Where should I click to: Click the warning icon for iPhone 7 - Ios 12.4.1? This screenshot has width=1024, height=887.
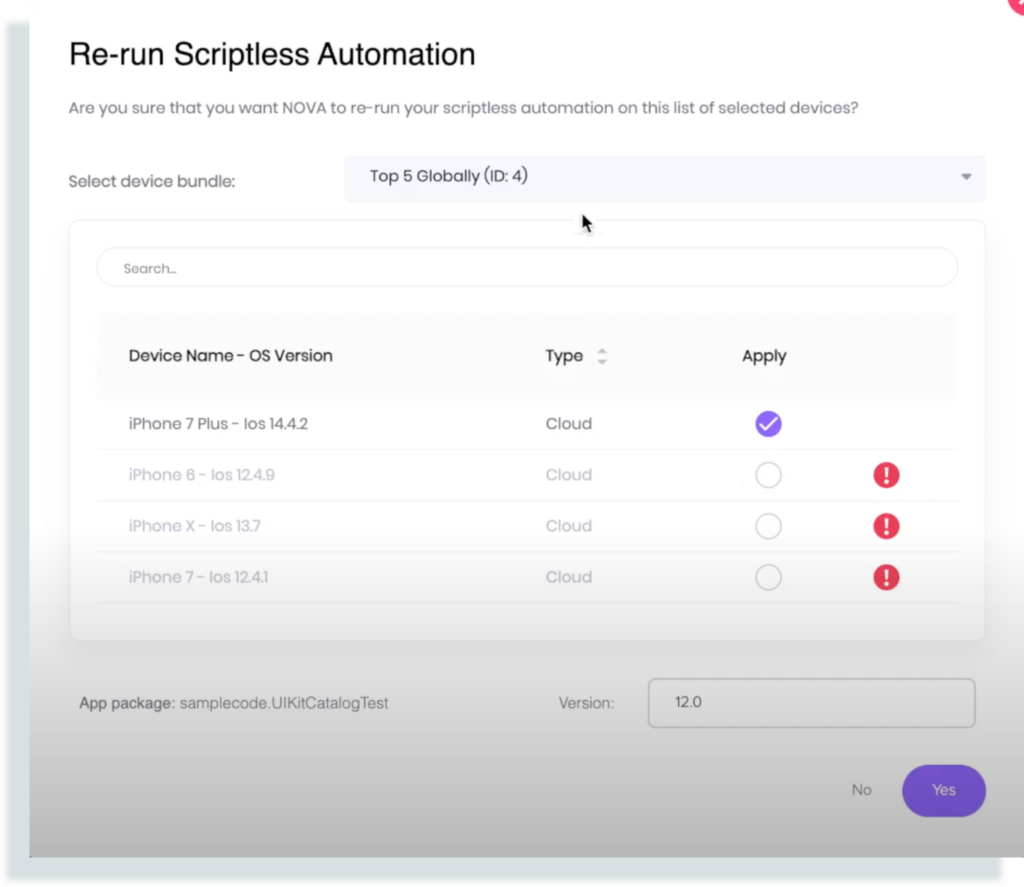886,577
